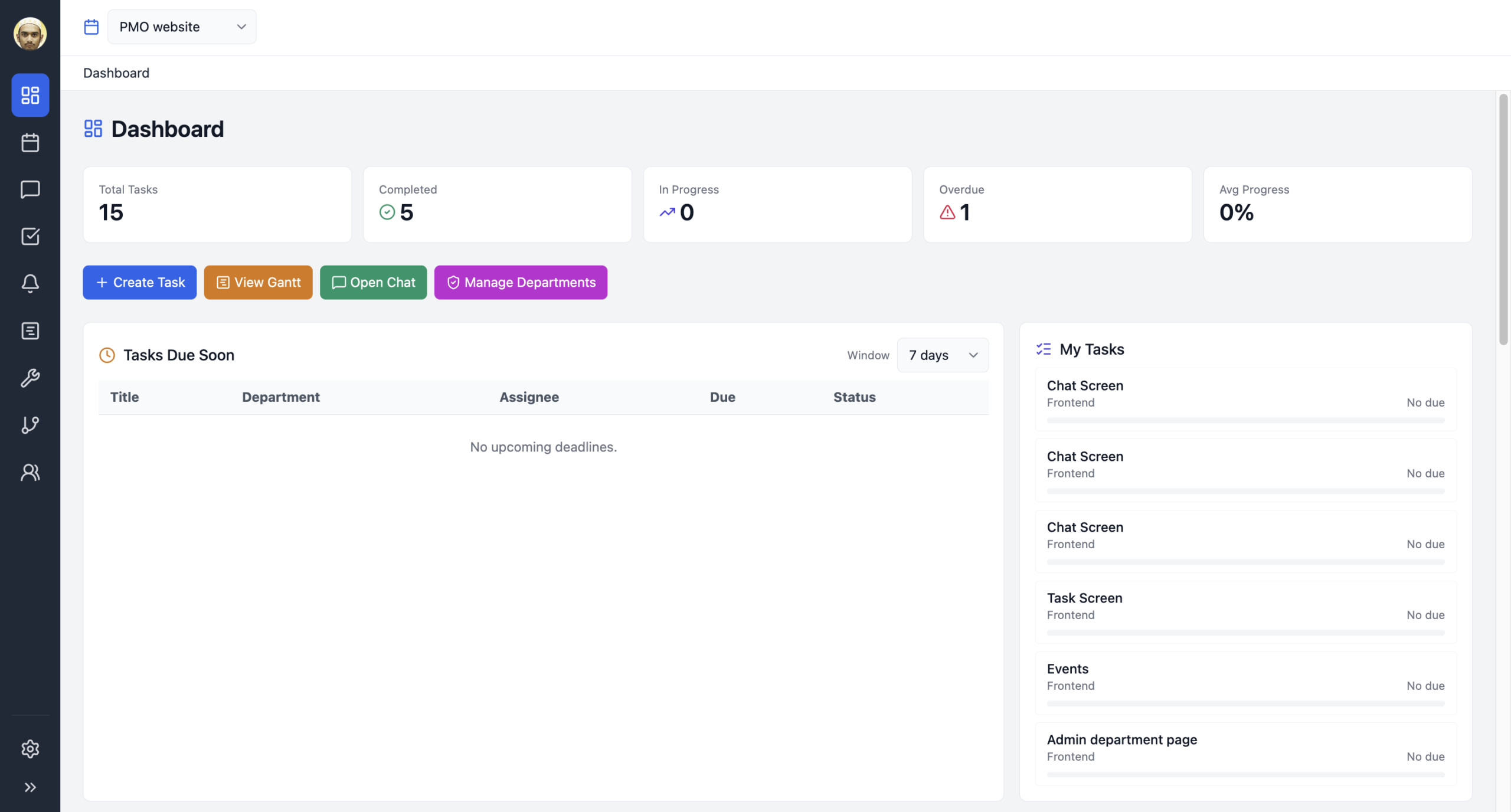Click the View Gantt button
The width and height of the screenshot is (1511, 812).
[258, 283]
